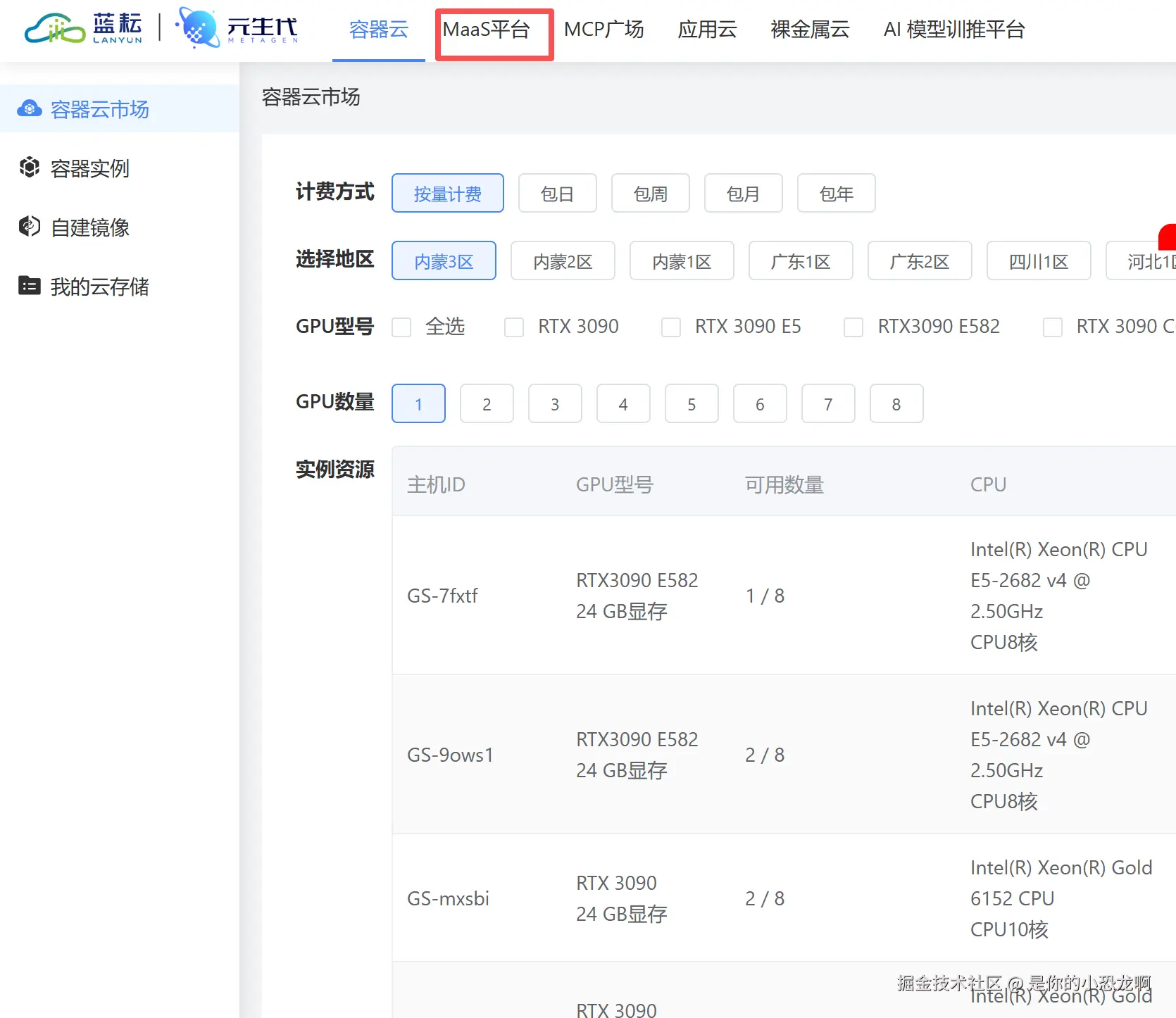Click GS-mxsbi Xeon Gold 6152 CPU text
Image resolution: width=1176 pixels, height=1018 pixels.
point(1061,883)
